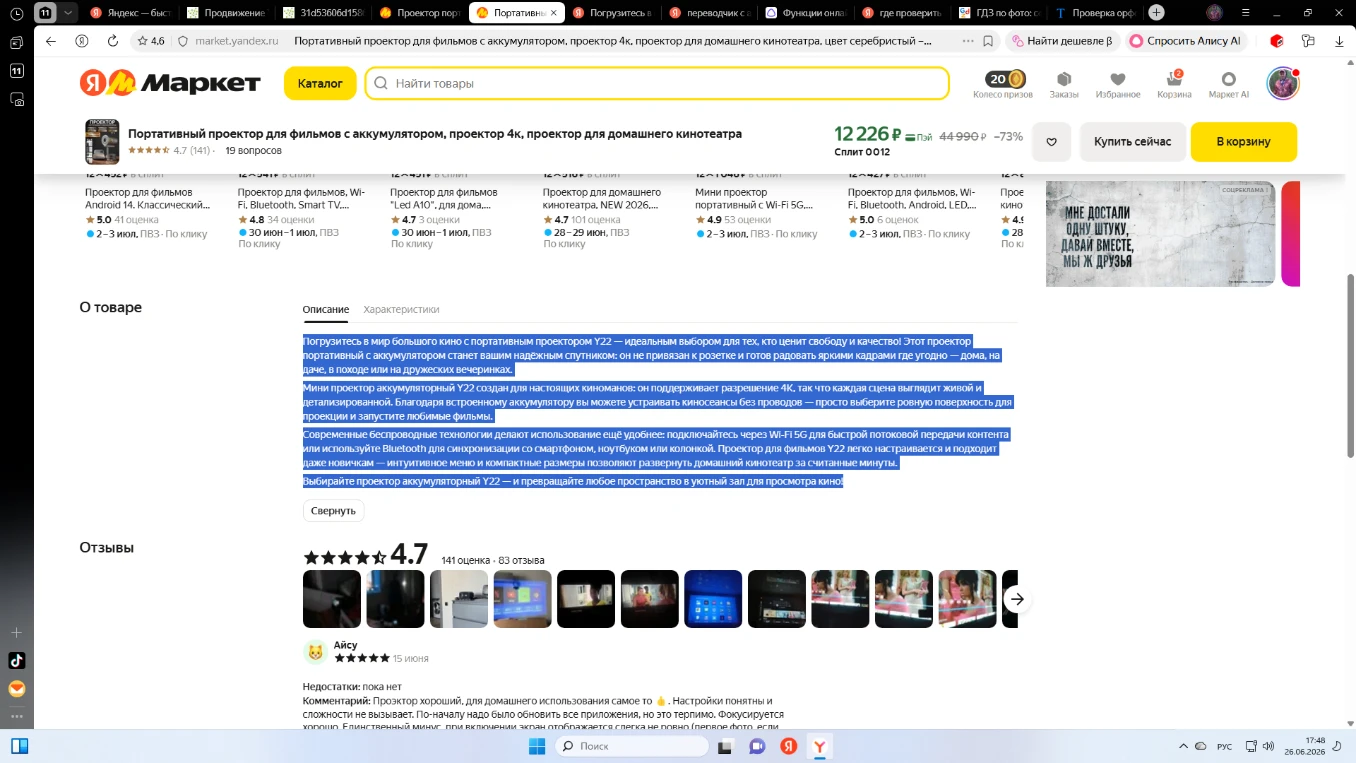Open the Windows Start menu
The height and width of the screenshot is (763, 1356).
[x=537, y=746]
